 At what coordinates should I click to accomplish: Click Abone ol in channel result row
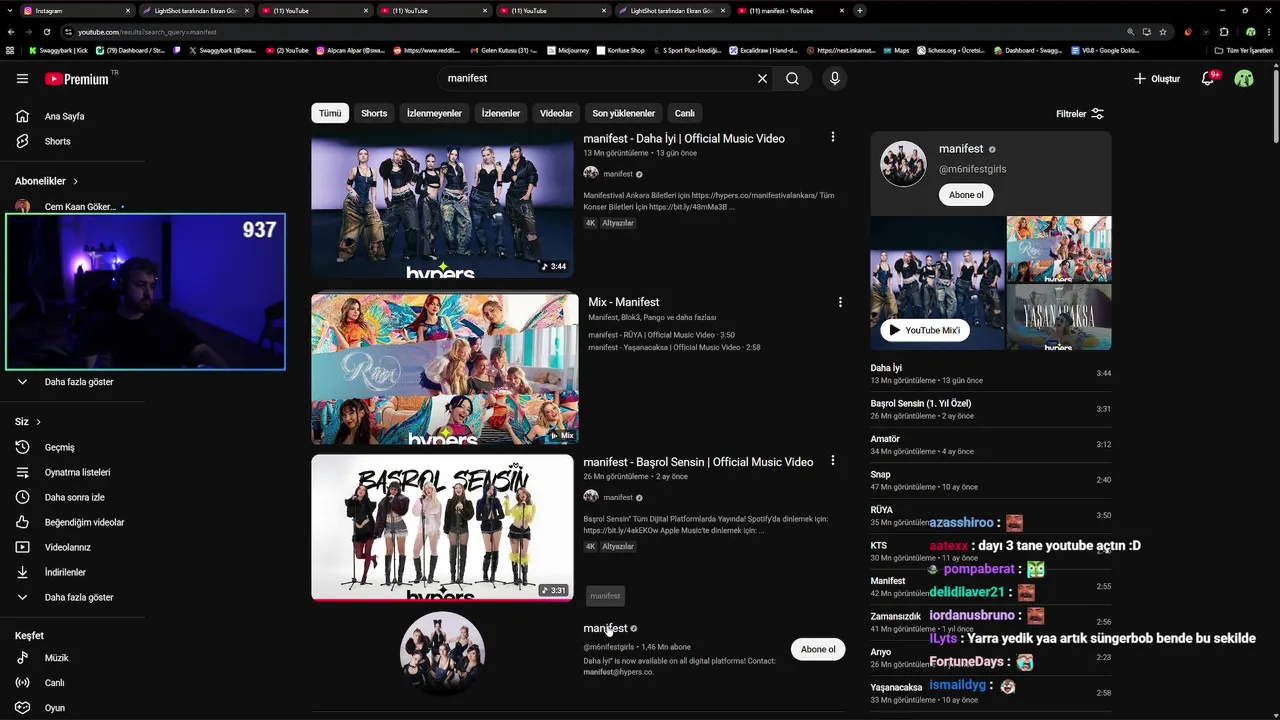tap(818, 649)
